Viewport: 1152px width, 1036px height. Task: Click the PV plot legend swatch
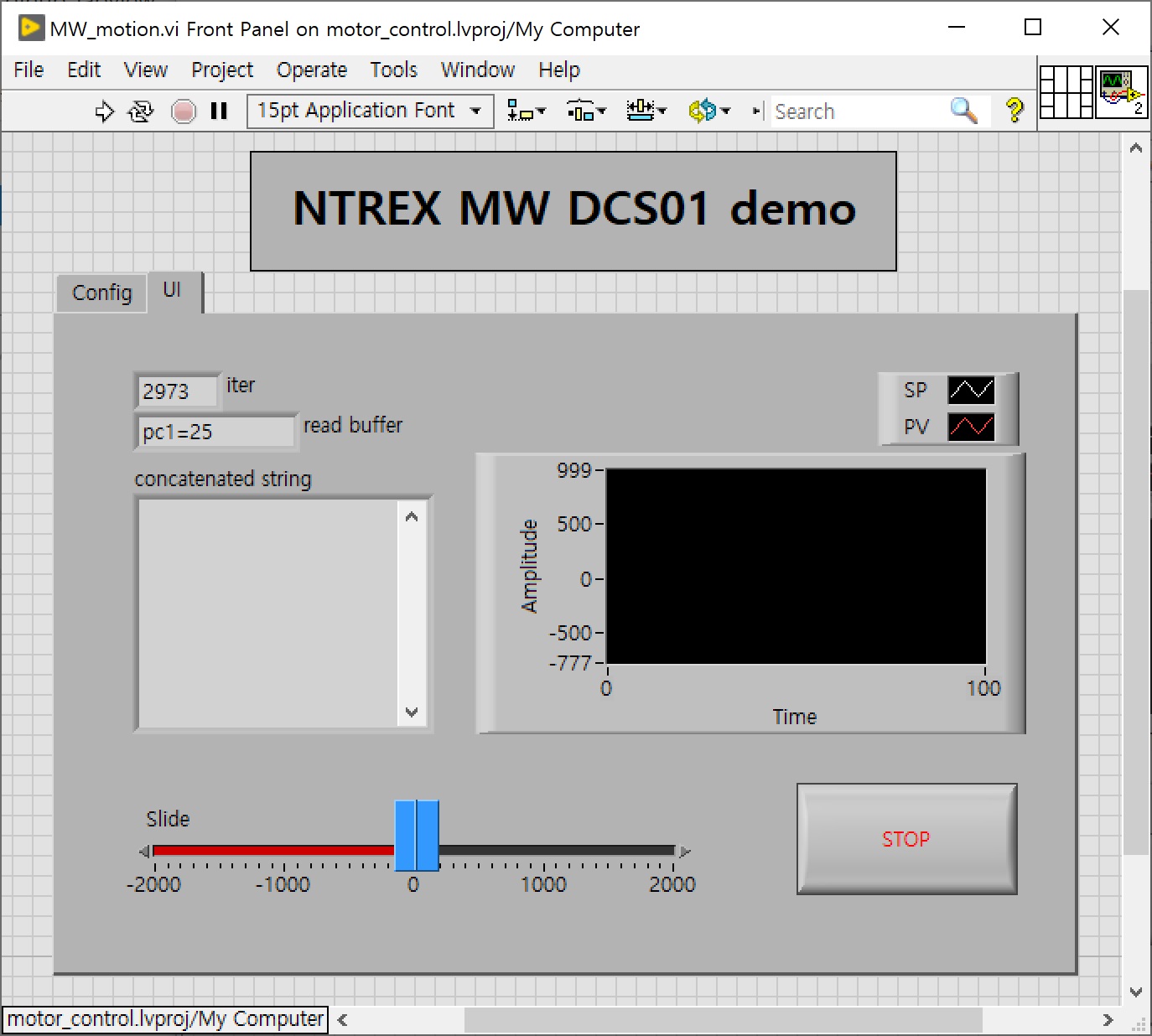tap(971, 427)
